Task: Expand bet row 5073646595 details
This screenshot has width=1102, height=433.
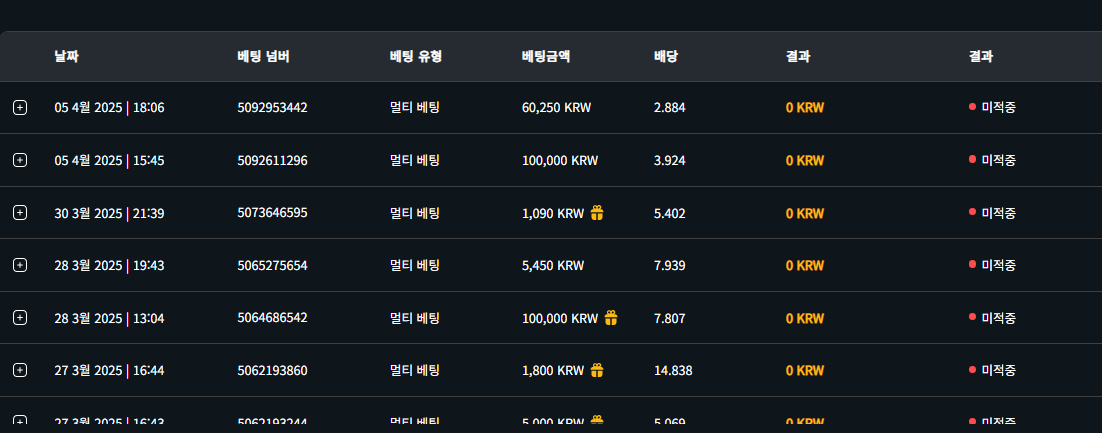Action: [x=20, y=212]
